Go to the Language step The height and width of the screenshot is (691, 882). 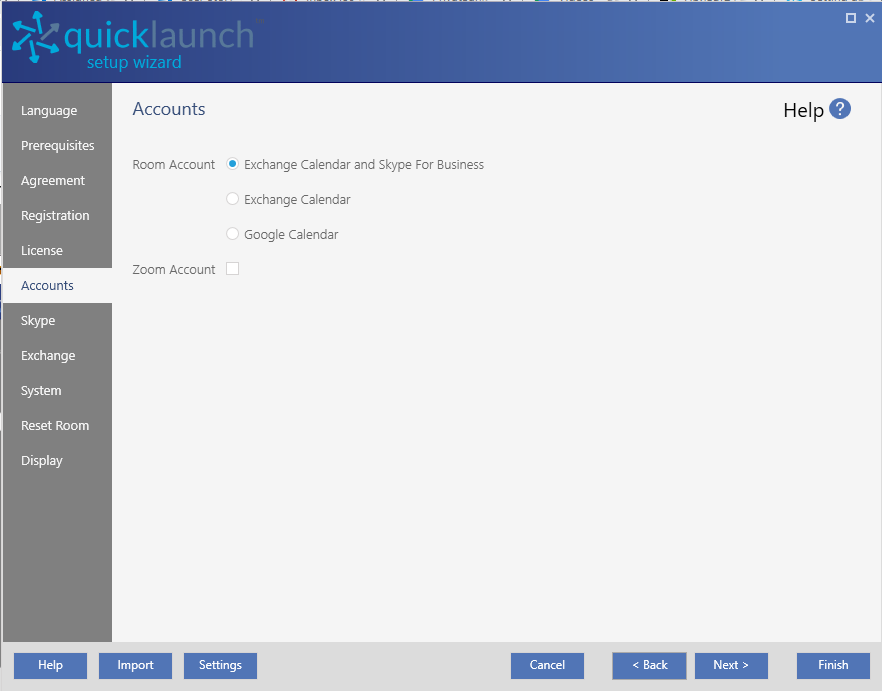click(x=57, y=110)
